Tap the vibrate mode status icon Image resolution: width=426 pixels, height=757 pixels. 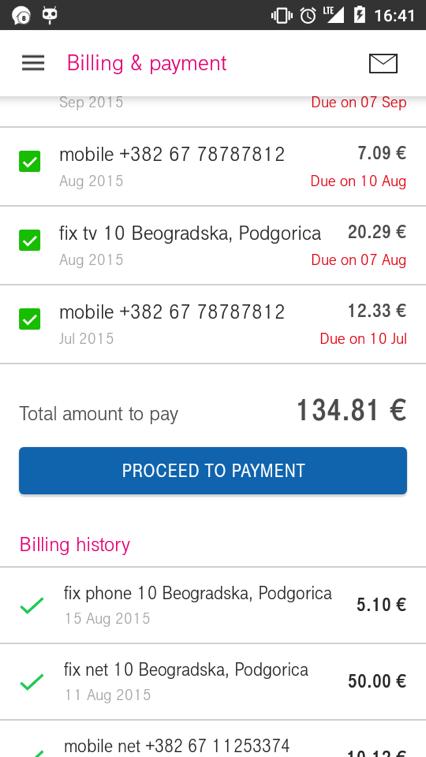pos(282,15)
